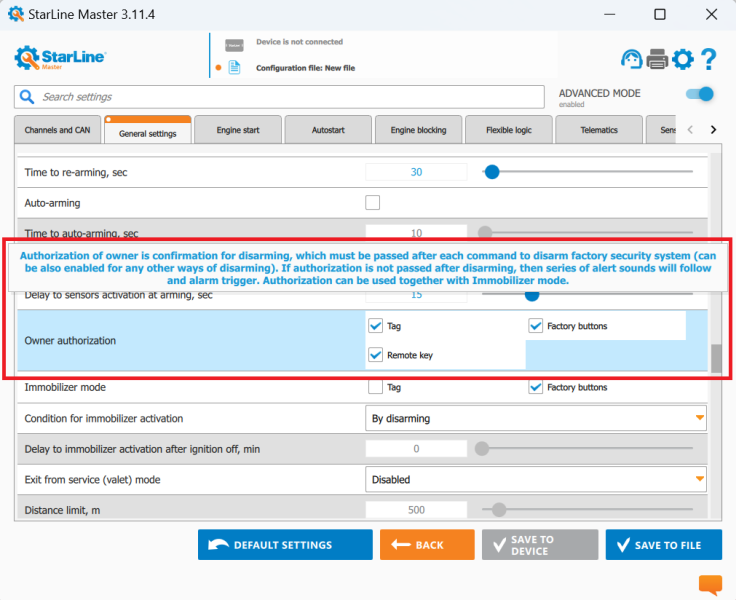Switch to the Telematics tab
The width and height of the screenshot is (736, 600).
[x=599, y=130]
